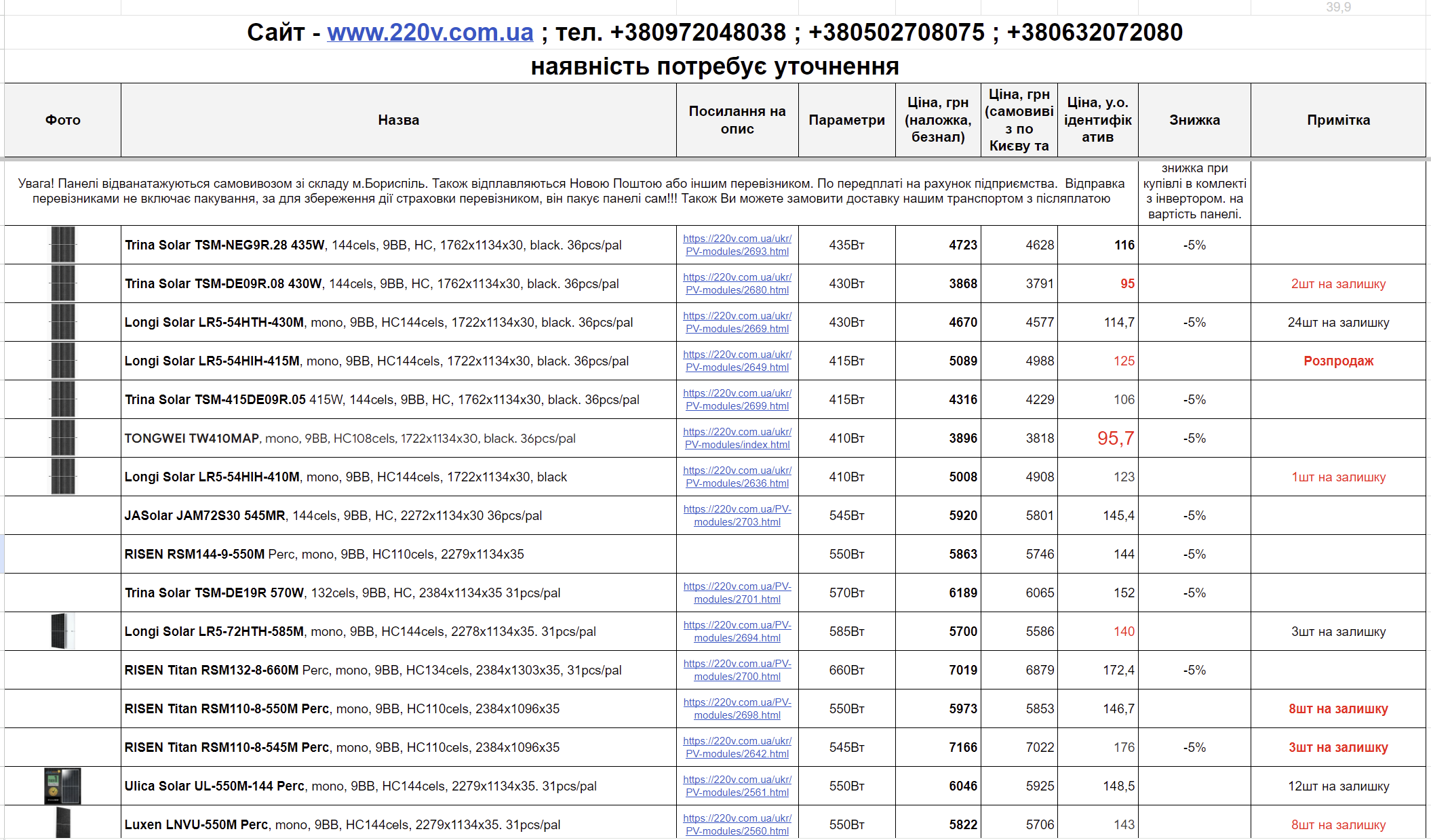1431x840 pixels.
Task: Click the Longi LR5-72HTH-585M photo thumbnail
Action: click(62, 631)
